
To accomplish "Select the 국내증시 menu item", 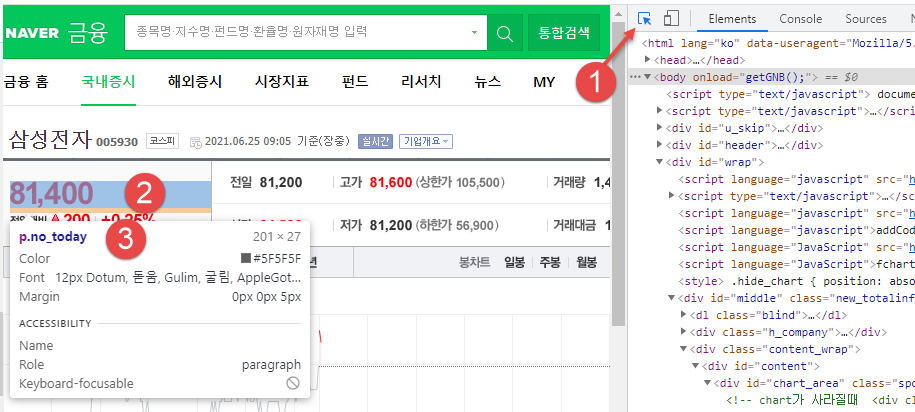I will [x=109, y=82].
